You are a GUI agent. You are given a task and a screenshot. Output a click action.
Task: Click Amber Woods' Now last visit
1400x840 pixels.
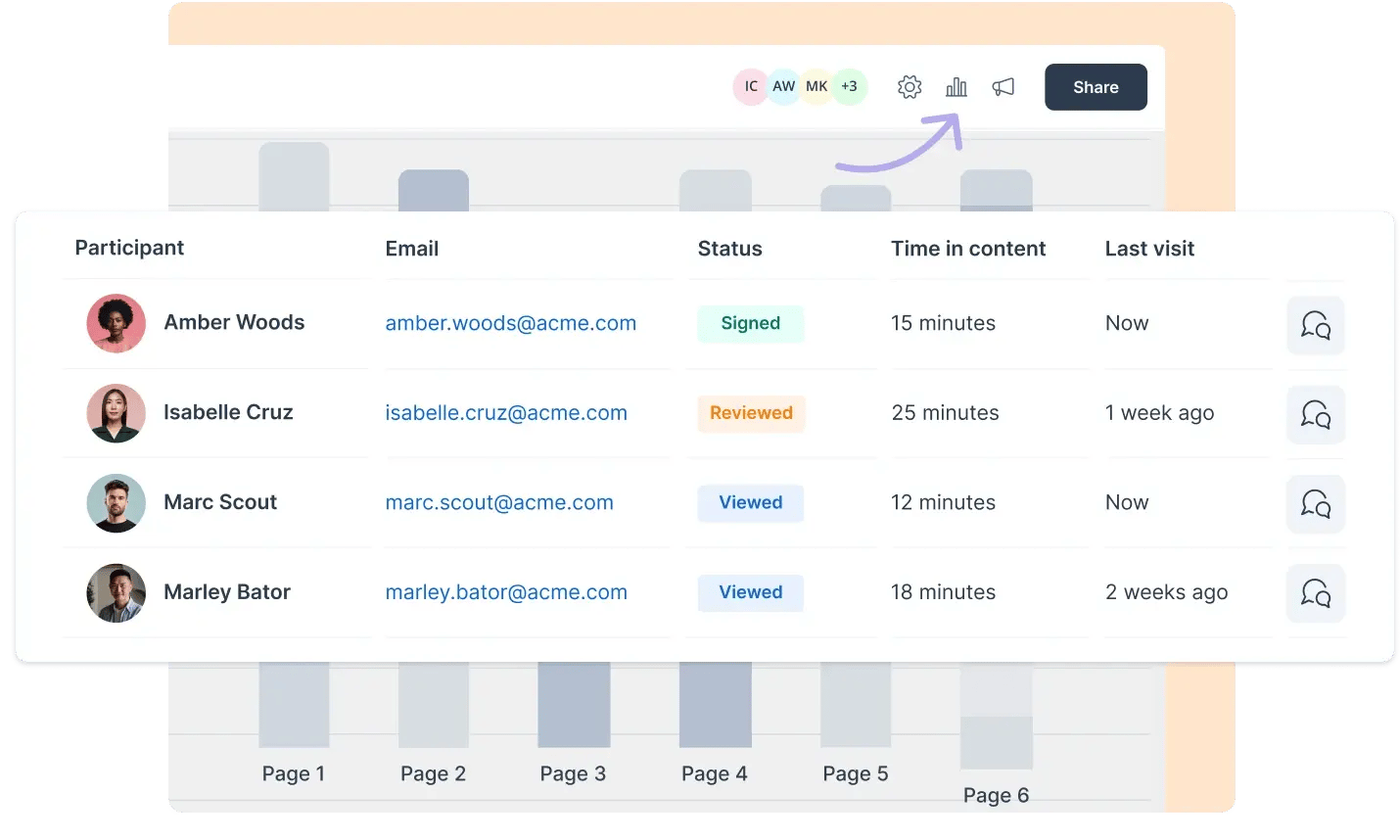[x=1127, y=323]
